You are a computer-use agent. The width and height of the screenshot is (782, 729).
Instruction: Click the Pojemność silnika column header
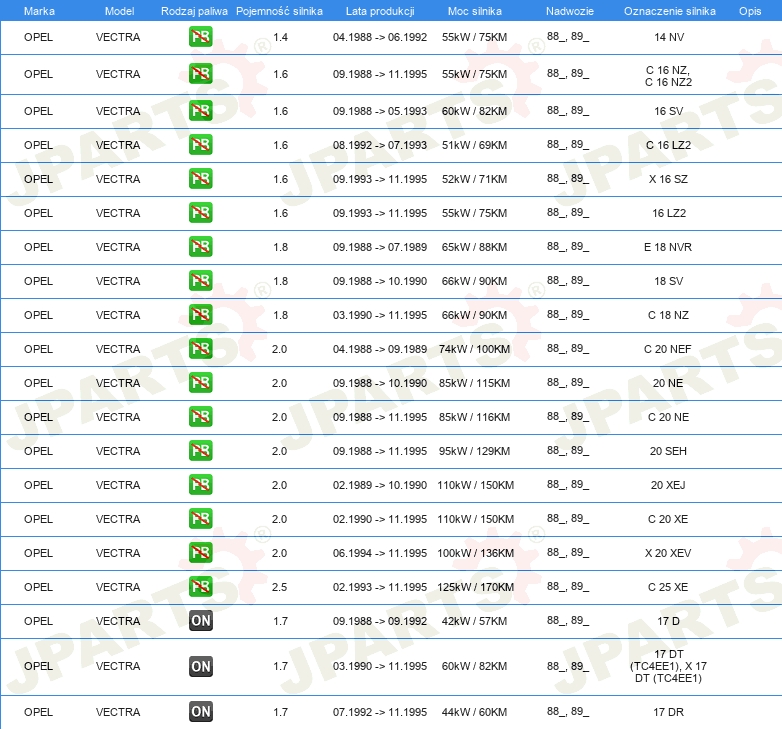[x=279, y=11]
